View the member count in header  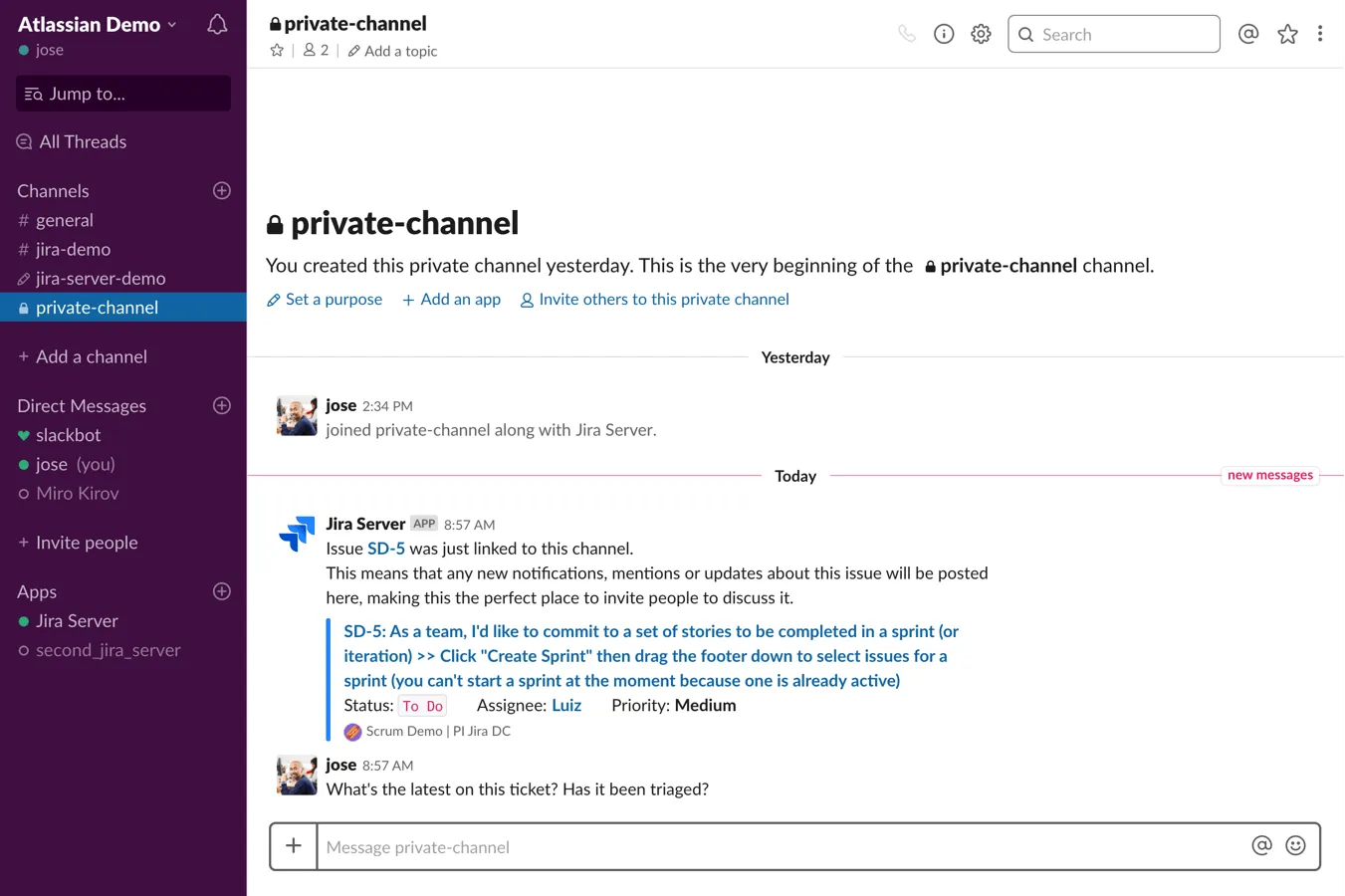316,50
